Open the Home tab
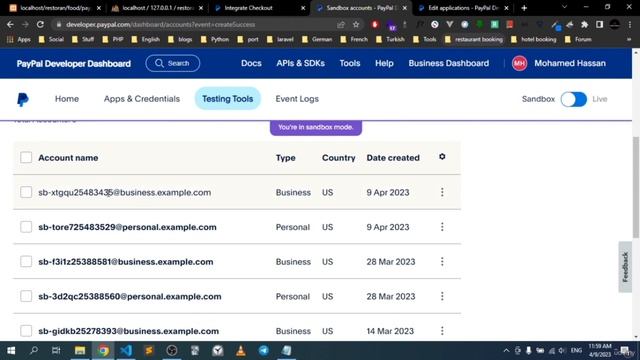Image resolution: width=640 pixels, height=360 pixels. [67, 99]
